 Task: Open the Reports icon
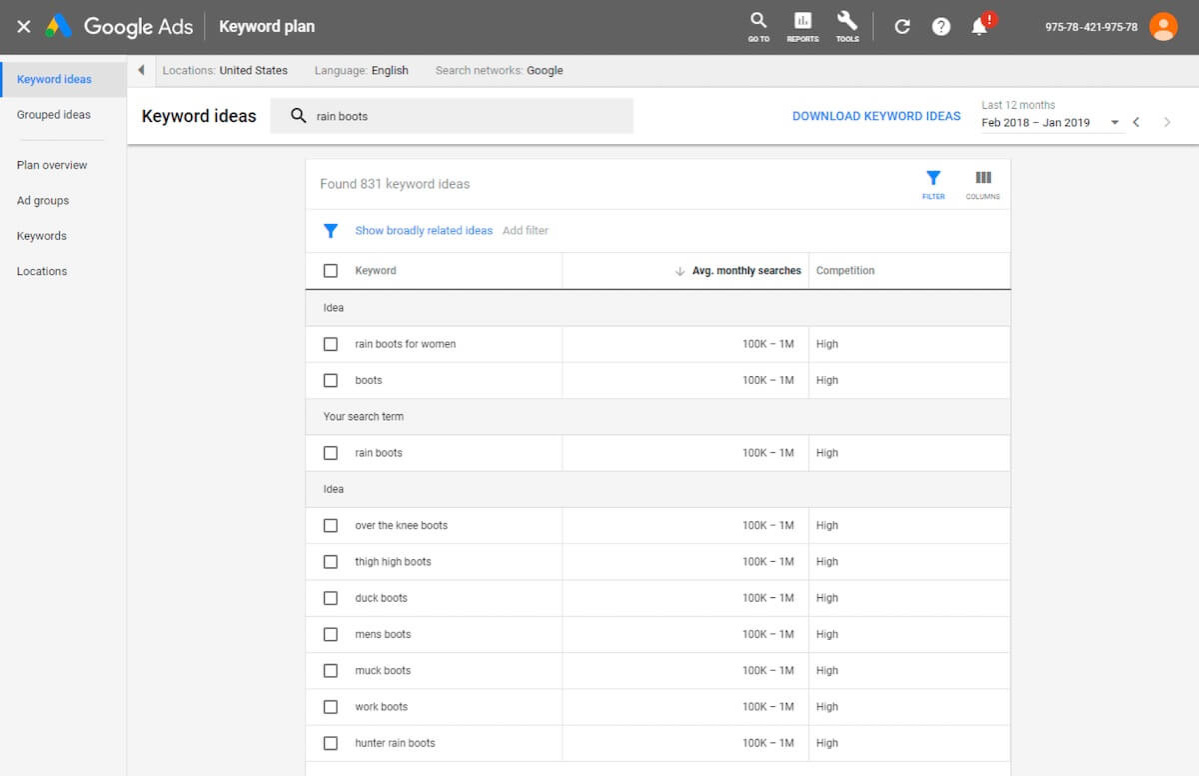tap(802, 27)
